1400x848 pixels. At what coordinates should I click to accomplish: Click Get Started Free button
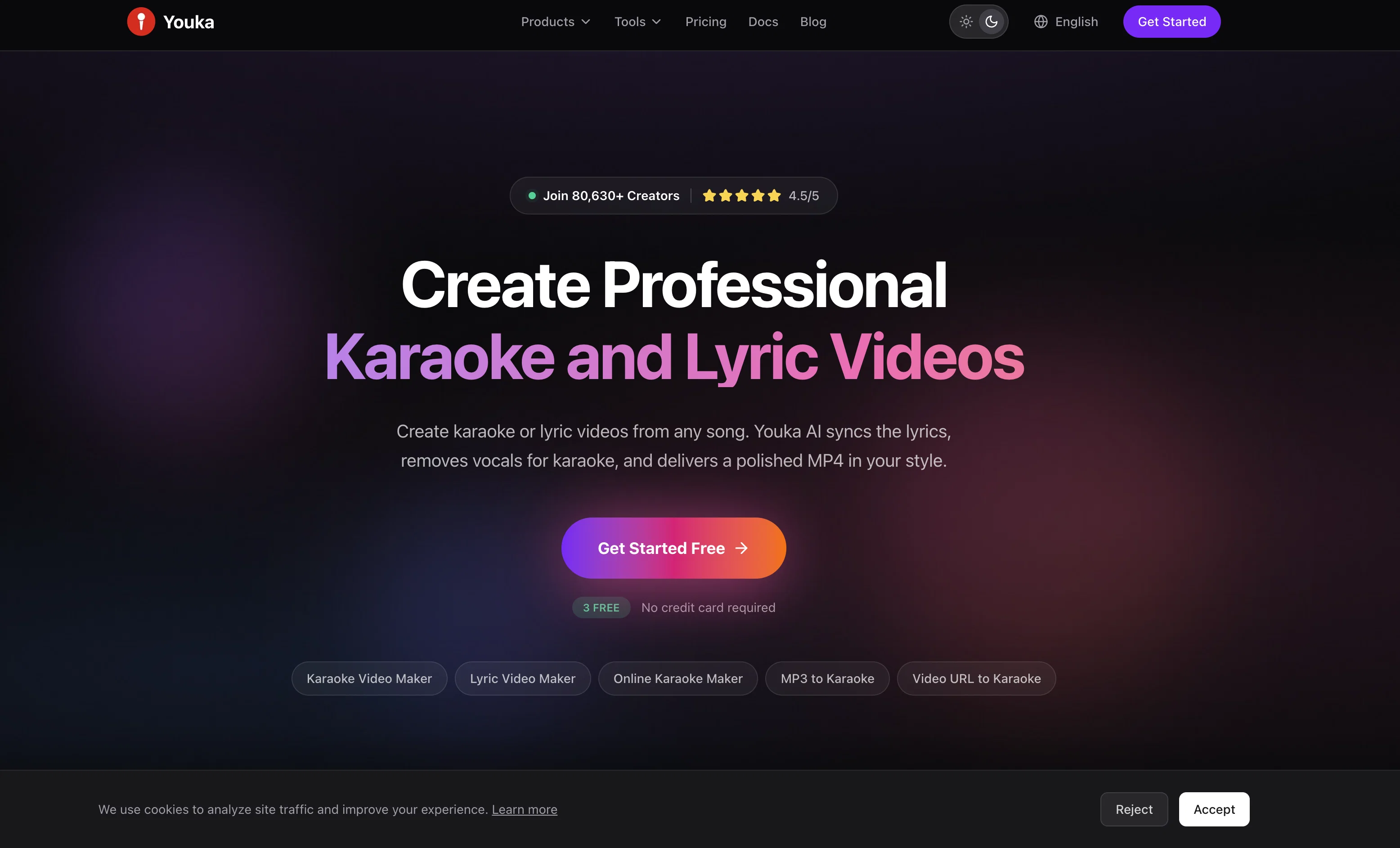tap(673, 548)
